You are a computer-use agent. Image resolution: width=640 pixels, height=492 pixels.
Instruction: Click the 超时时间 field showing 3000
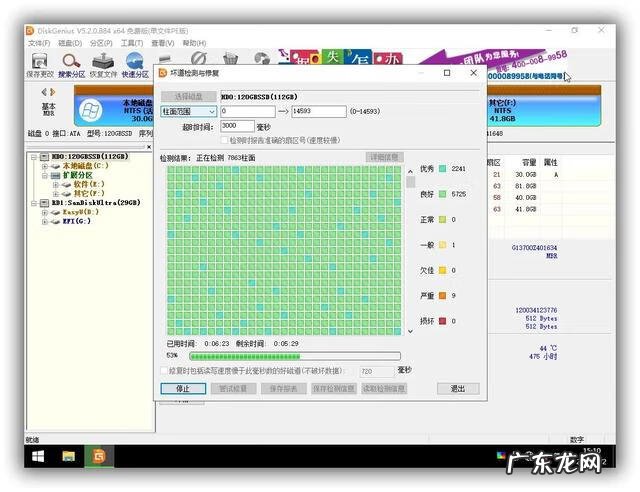237,126
